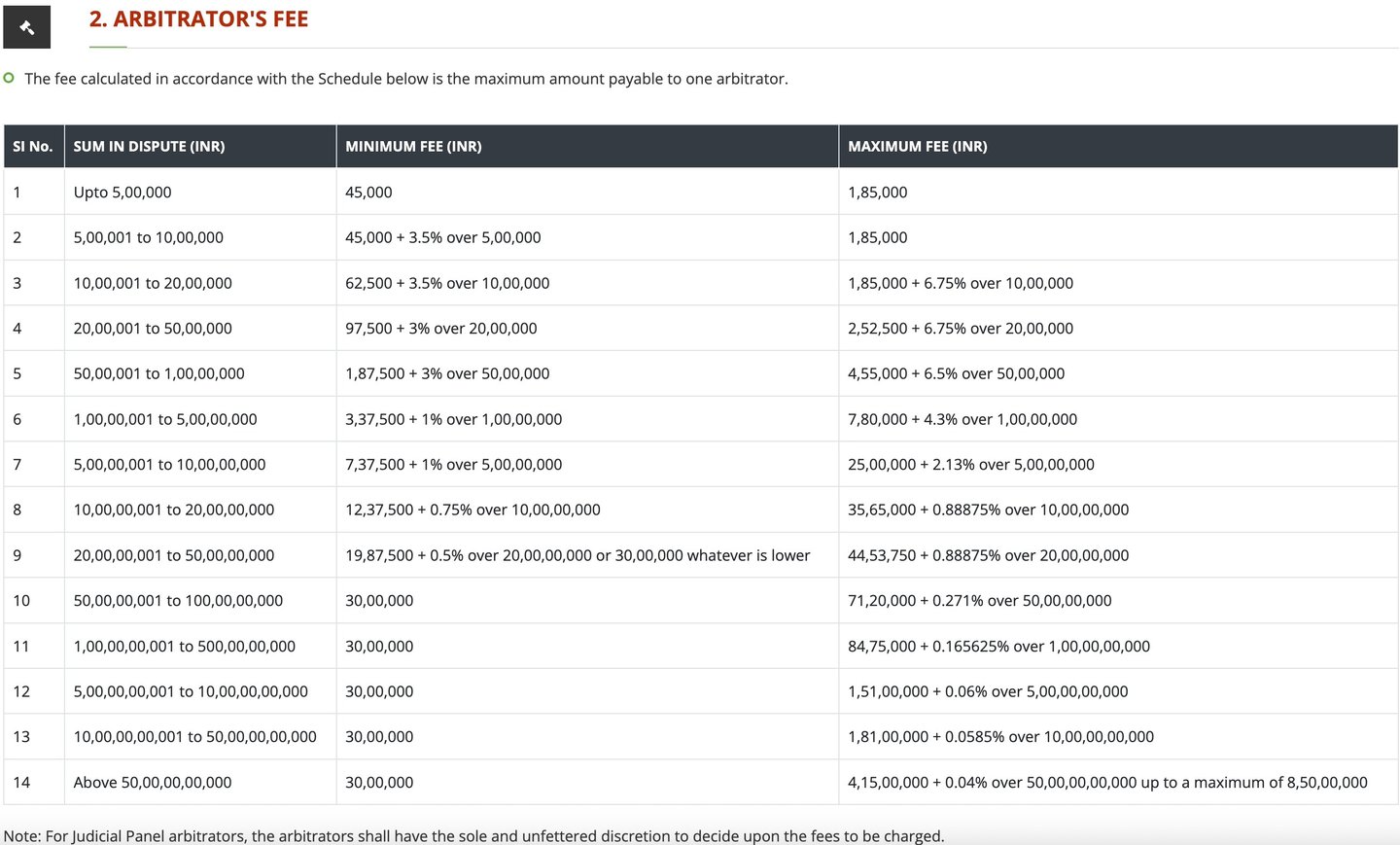Click the 'SI No.' column header

pyautogui.click(x=33, y=146)
